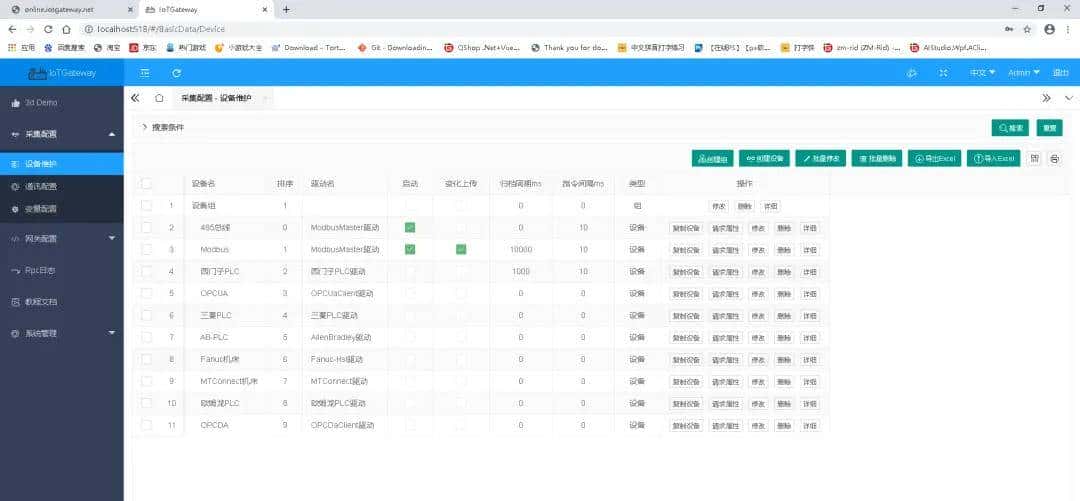This screenshot has height=501, width=1080.
Task: Click the IoTGateway logo
Action: (x=62, y=72)
